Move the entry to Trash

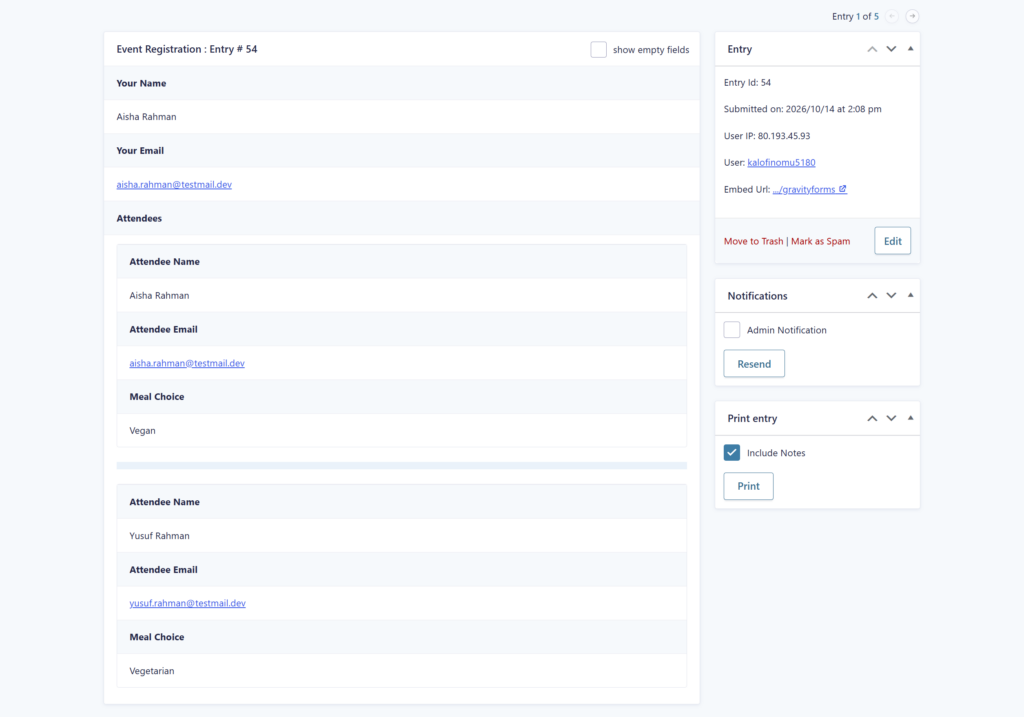pyautogui.click(x=754, y=241)
